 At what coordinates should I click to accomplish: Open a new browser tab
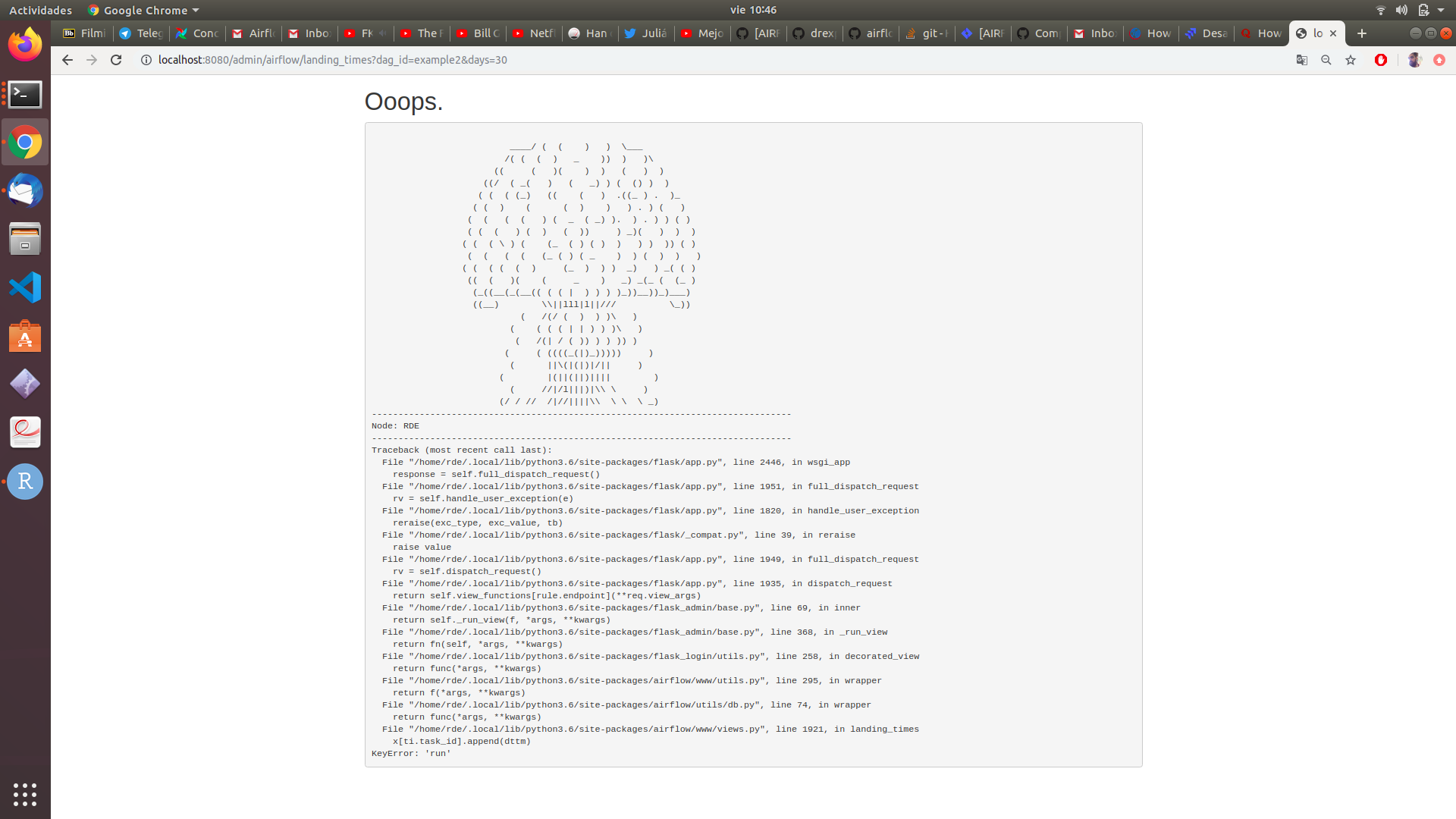(x=1362, y=33)
